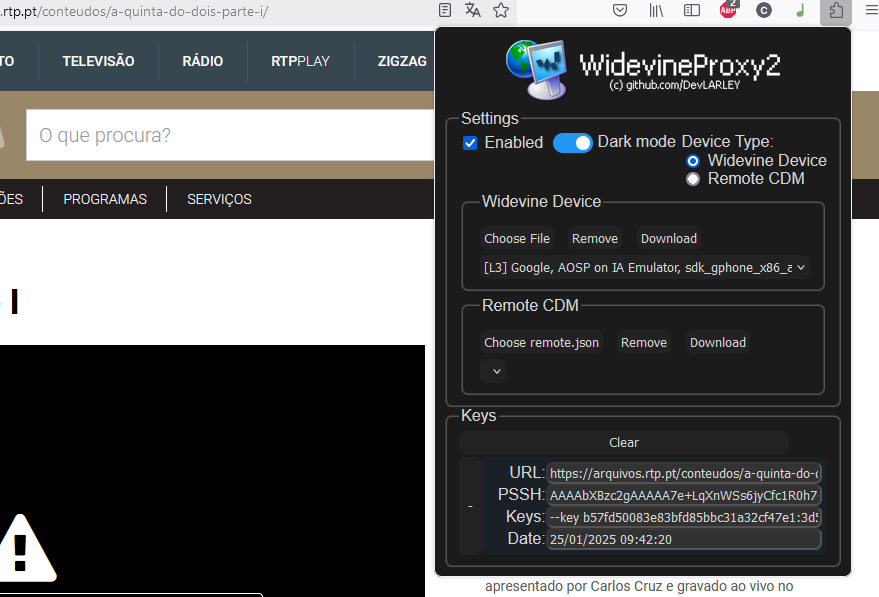Click the warning triangle in the video player
Image resolution: width=879 pixels, height=597 pixels.
(21, 548)
